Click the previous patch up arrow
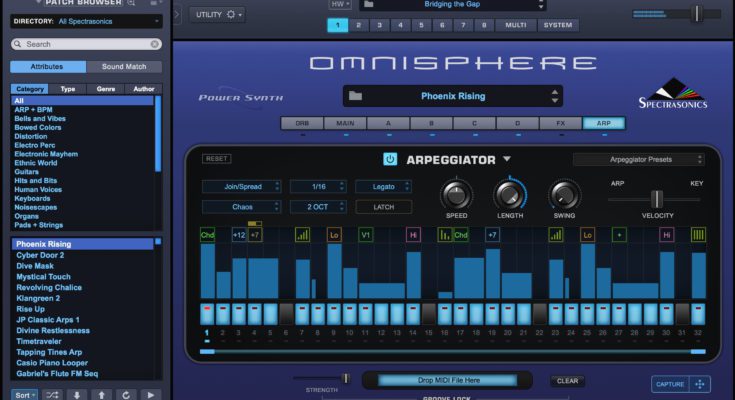Viewport: 735px width, 400px height. click(x=101, y=394)
